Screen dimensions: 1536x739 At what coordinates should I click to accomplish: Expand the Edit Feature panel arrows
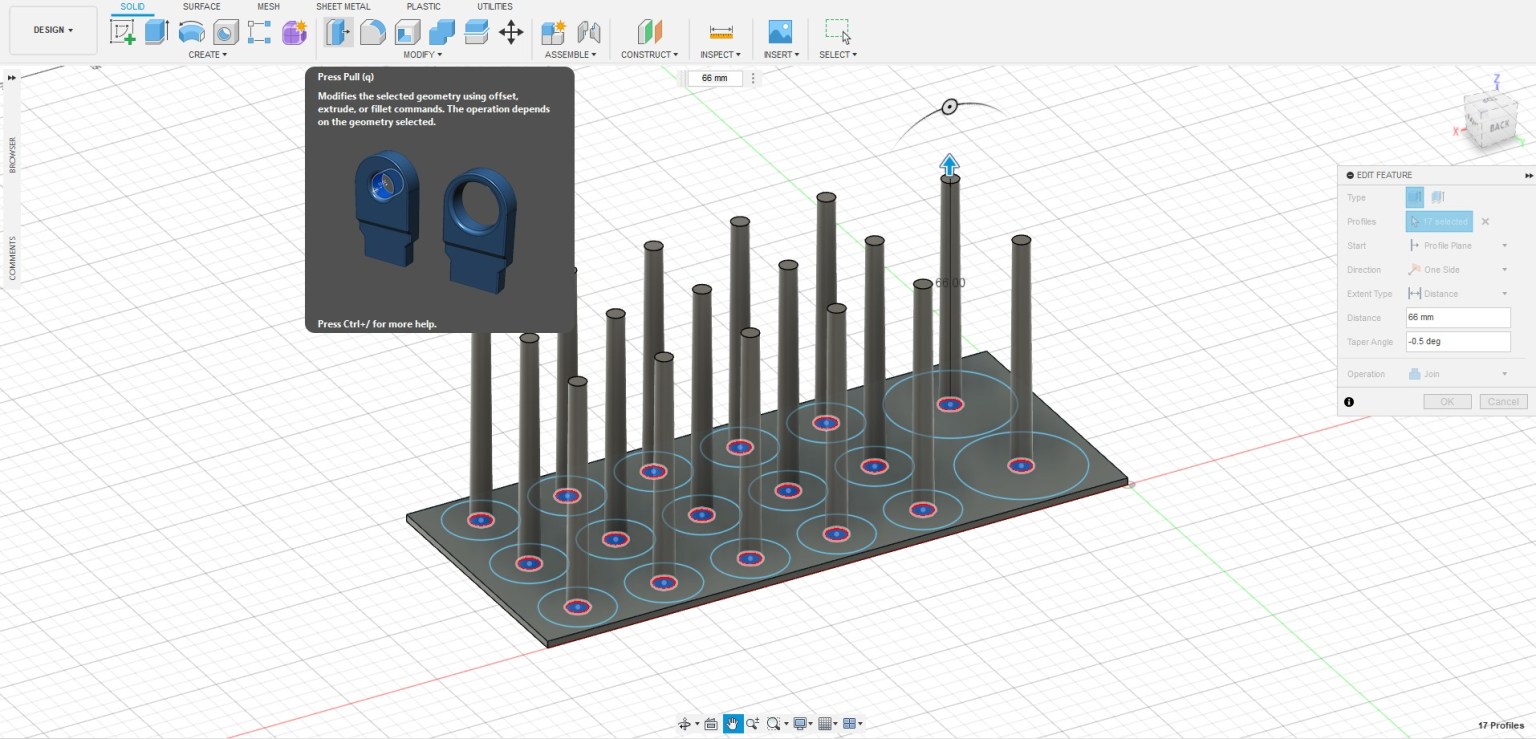[x=1528, y=175]
